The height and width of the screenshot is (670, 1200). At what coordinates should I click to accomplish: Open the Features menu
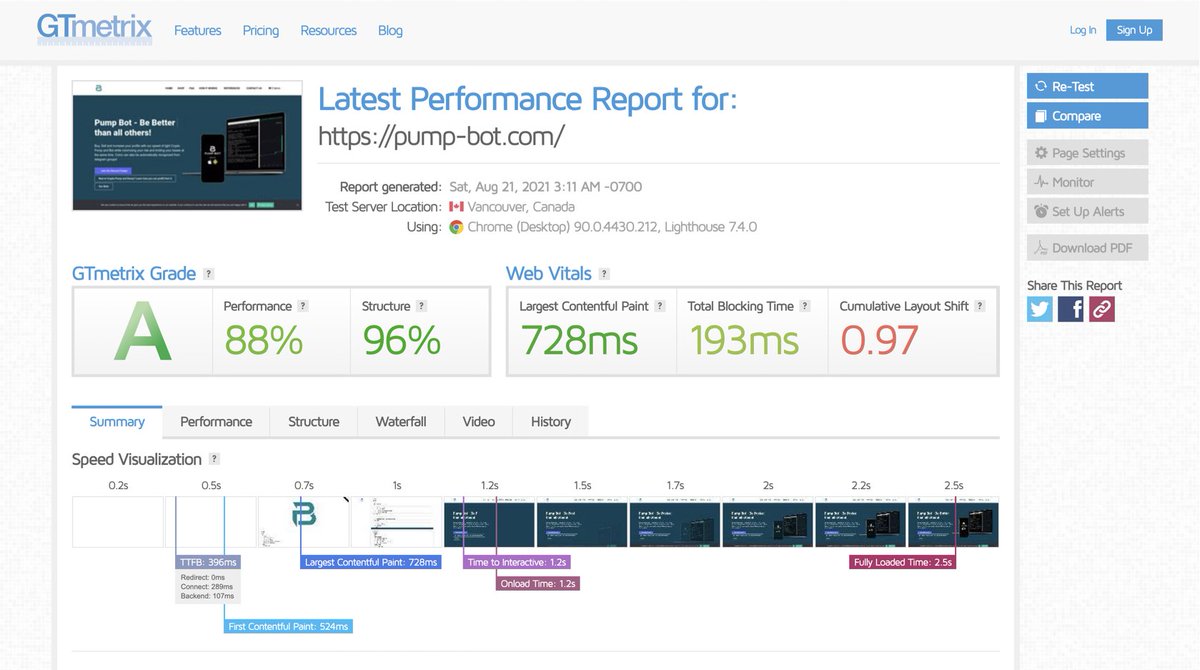click(x=198, y=30)
